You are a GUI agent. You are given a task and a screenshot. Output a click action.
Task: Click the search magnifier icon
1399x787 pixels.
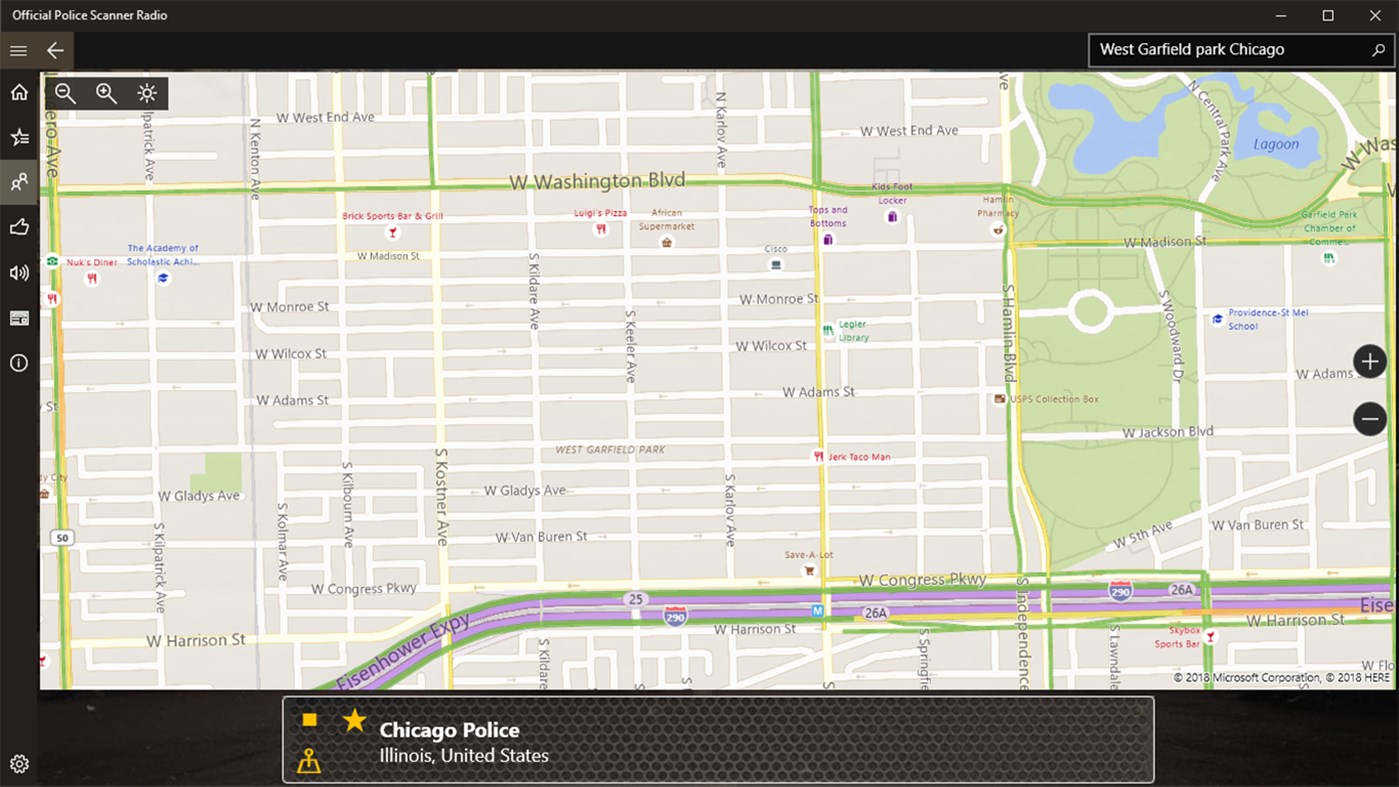click(x=1377, y=48)
